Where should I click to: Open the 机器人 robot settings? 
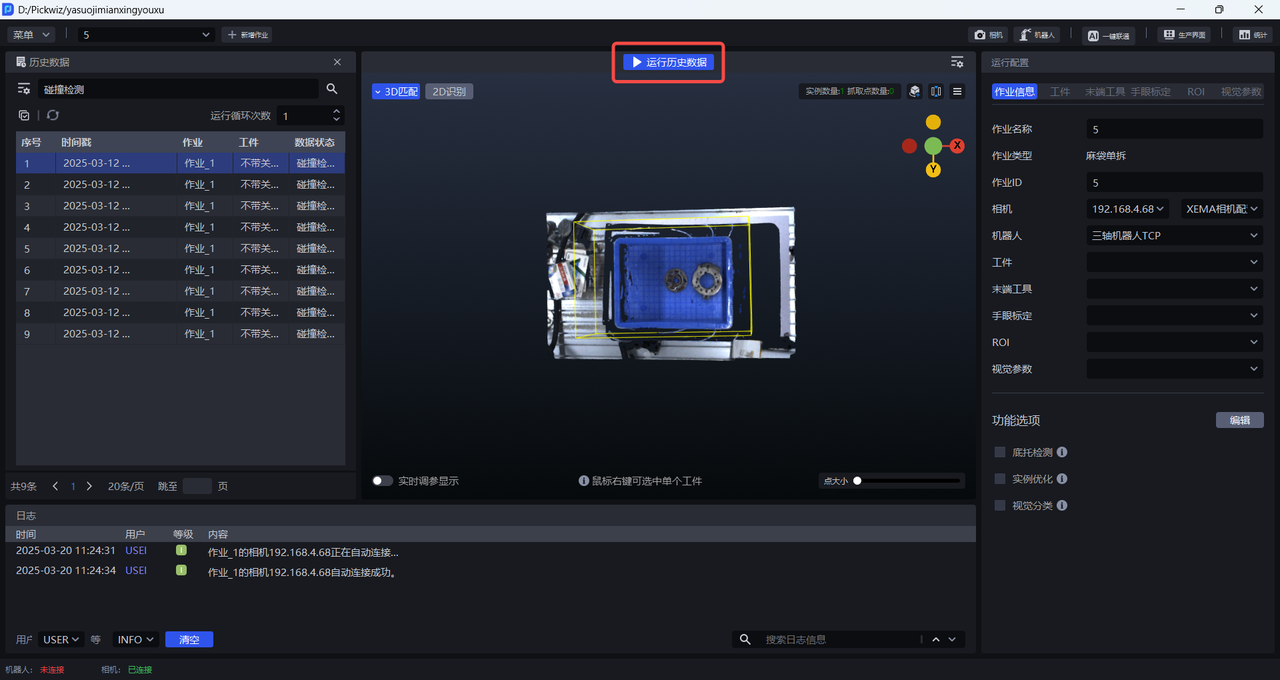pos(1036,35)
